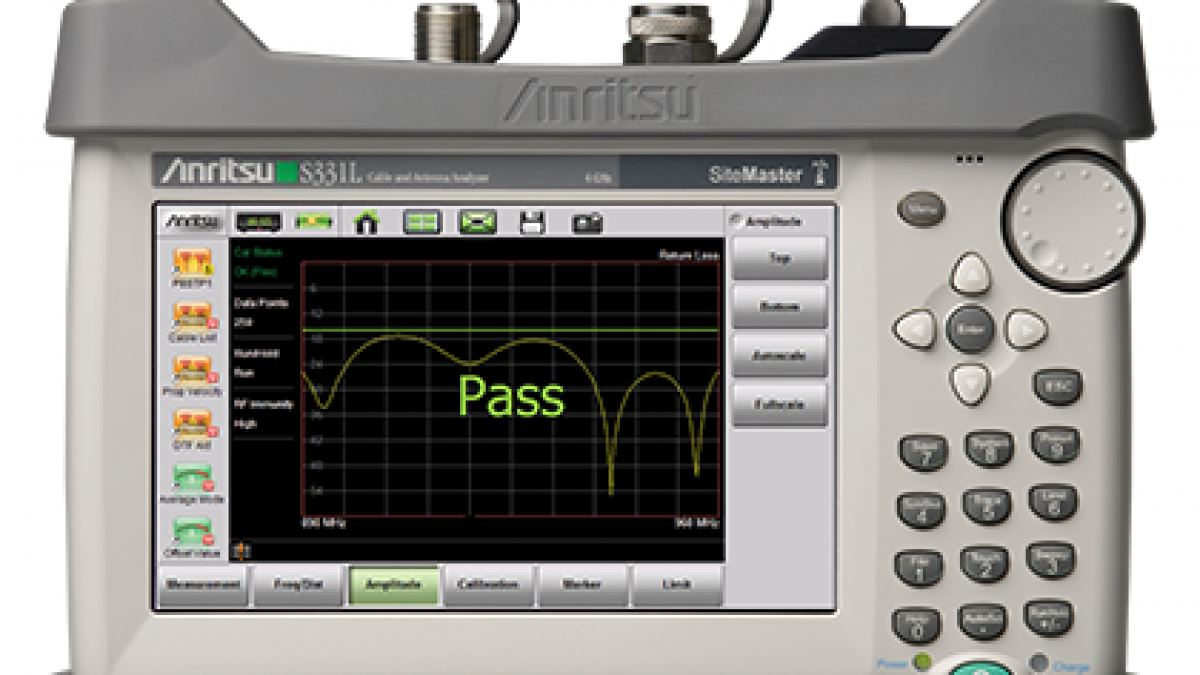1200x675 pixels.
Task: Tap the 8 key on the keypad
Action: click(x=989, y=448)
